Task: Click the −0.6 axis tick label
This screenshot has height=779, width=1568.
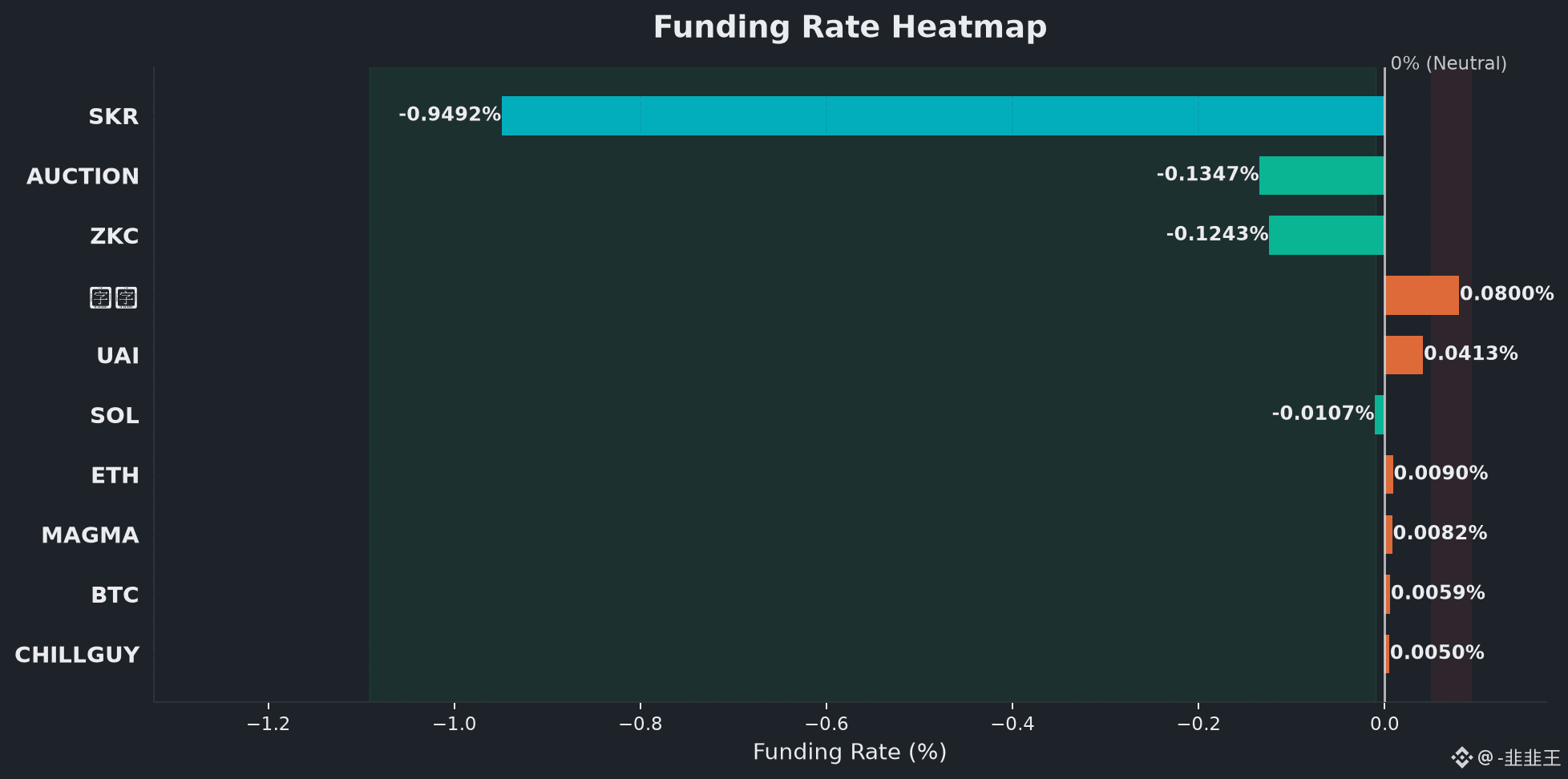Action: pos(826,725)
